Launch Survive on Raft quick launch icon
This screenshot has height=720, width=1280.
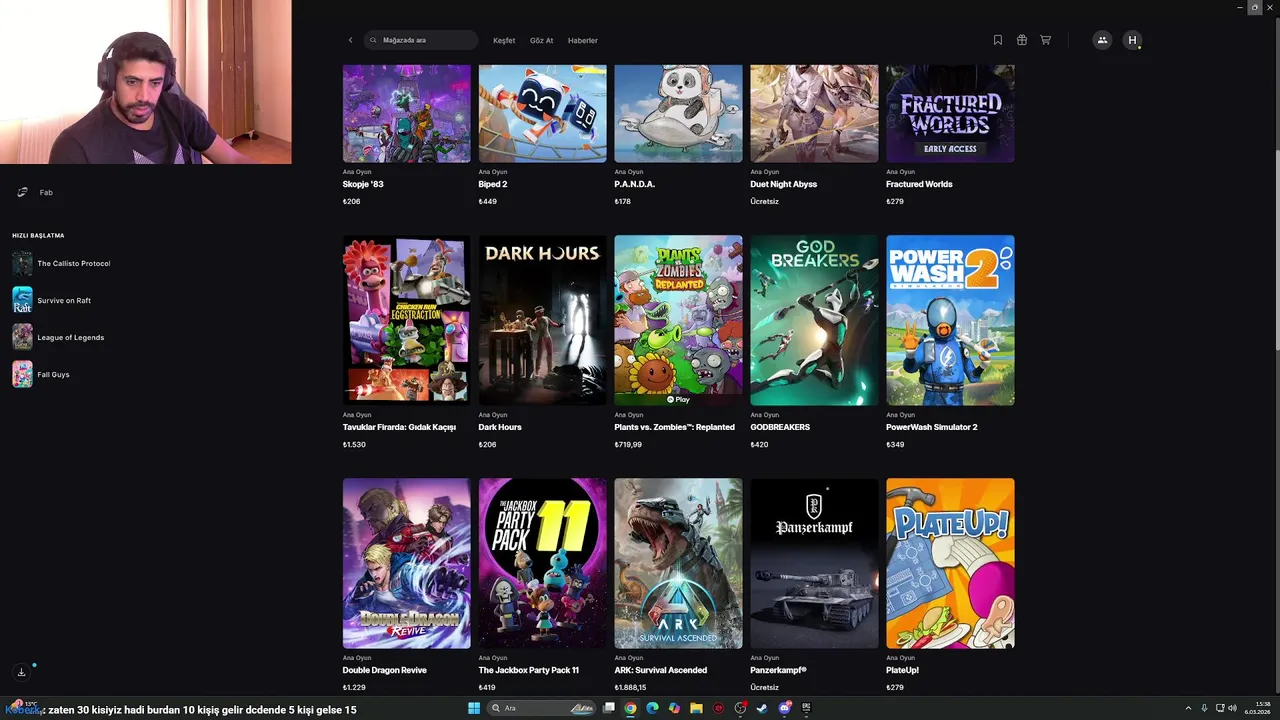click(22, 300)
